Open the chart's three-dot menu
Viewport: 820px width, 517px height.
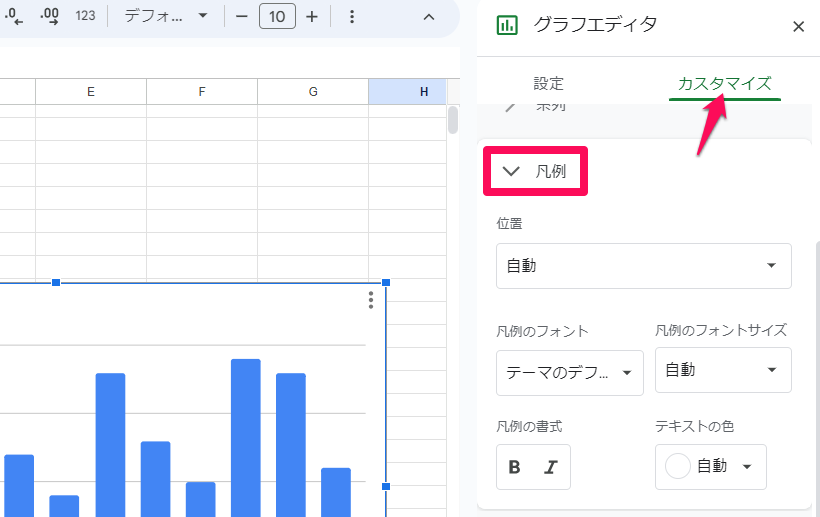tap(371, 300)
